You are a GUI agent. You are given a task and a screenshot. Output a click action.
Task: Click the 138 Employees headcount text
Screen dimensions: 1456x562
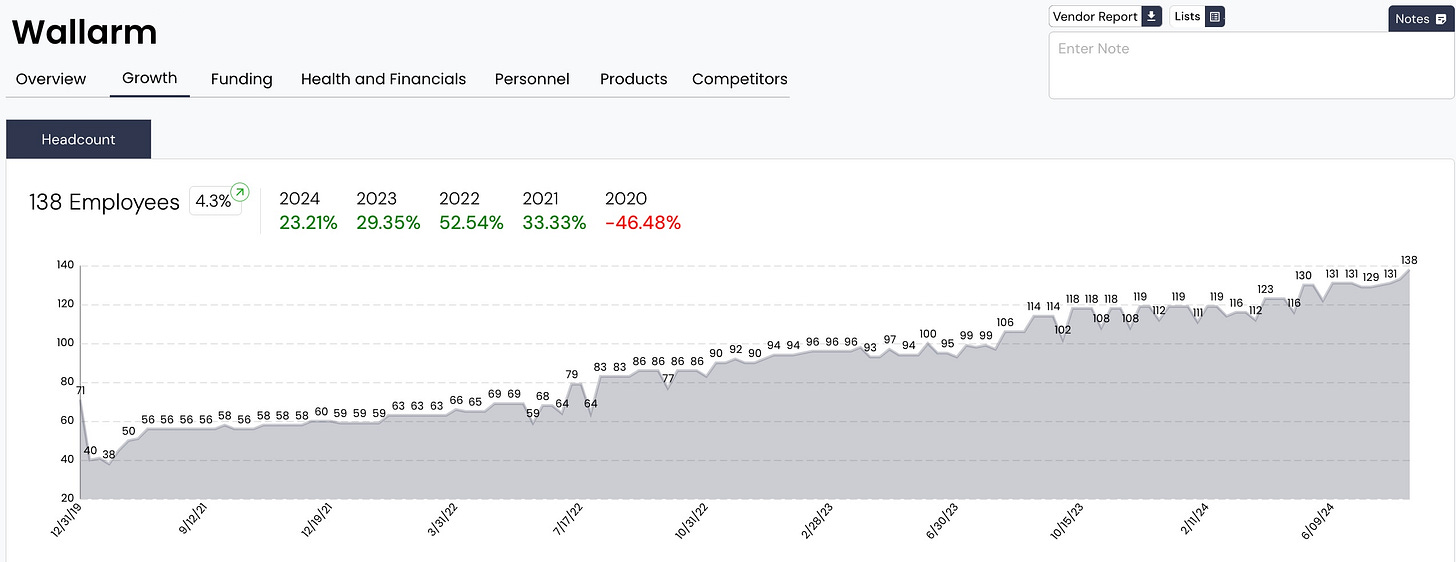click(x=104, y=202)
